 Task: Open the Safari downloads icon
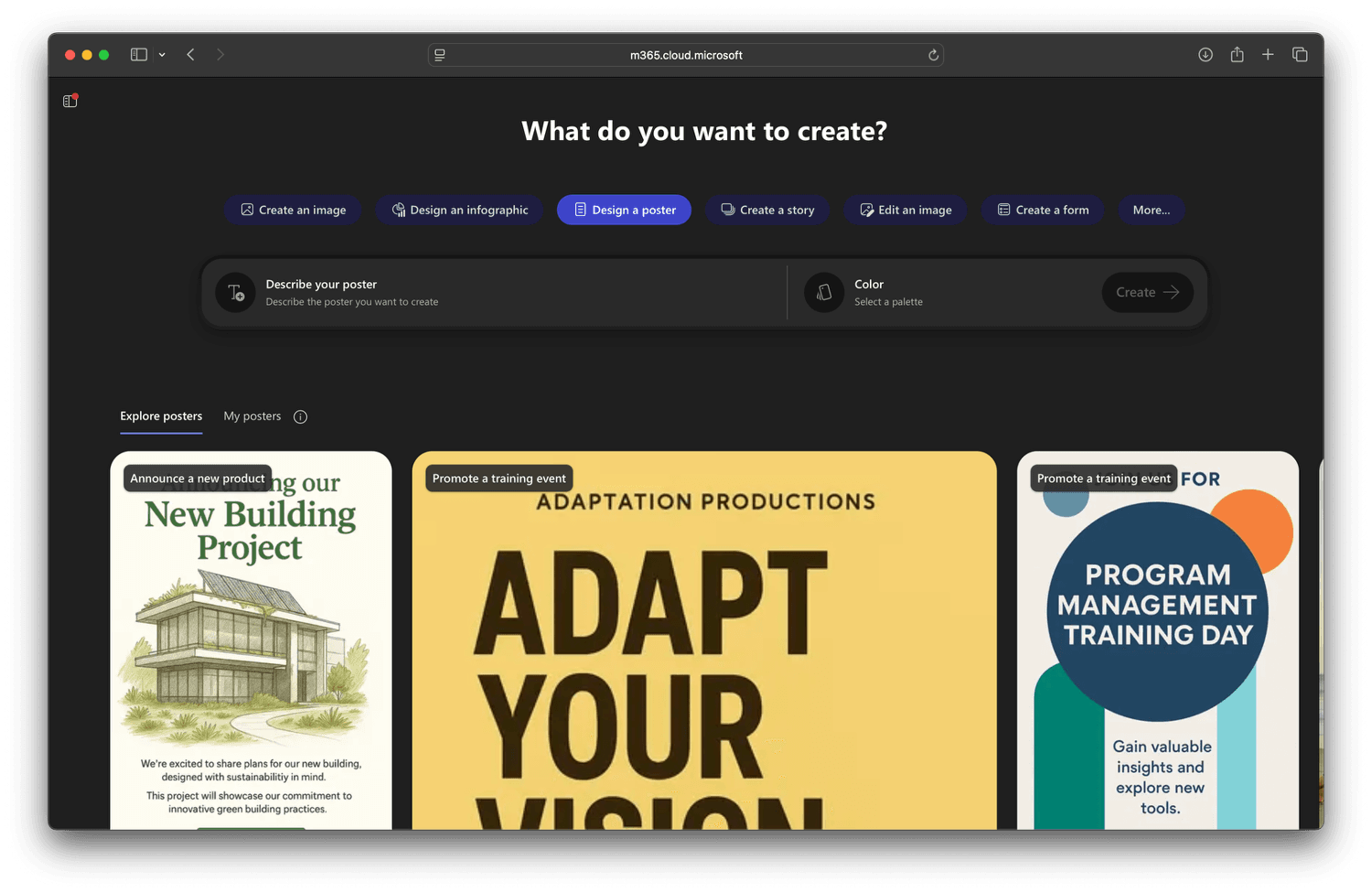(1206, 55)
